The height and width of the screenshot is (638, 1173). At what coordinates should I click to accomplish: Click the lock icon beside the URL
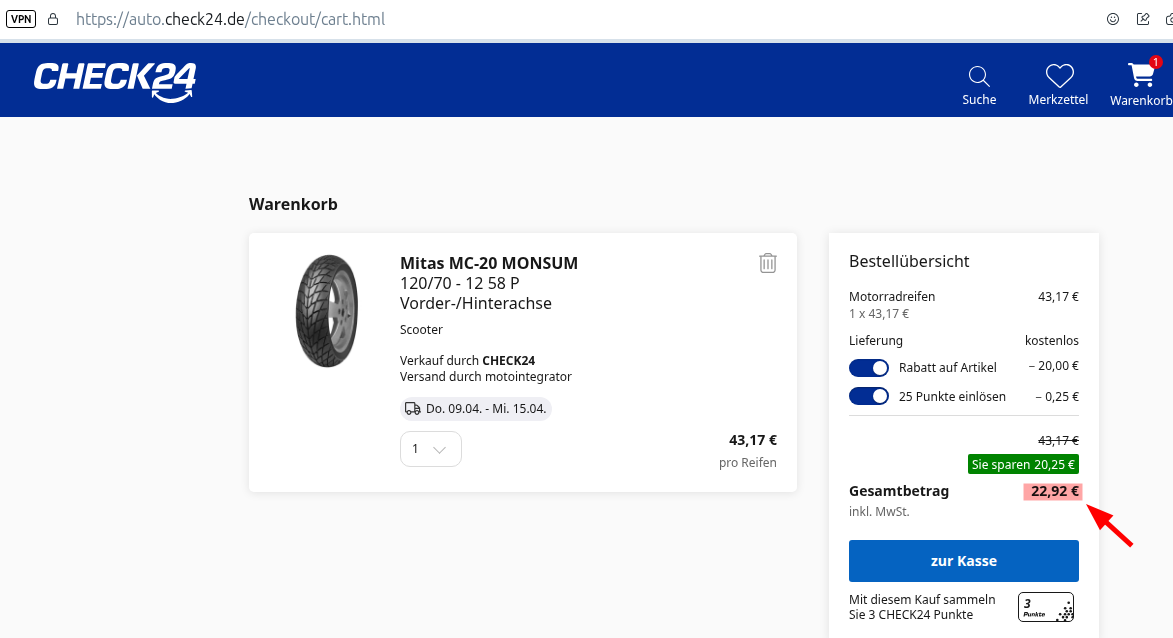click(53, 19)
